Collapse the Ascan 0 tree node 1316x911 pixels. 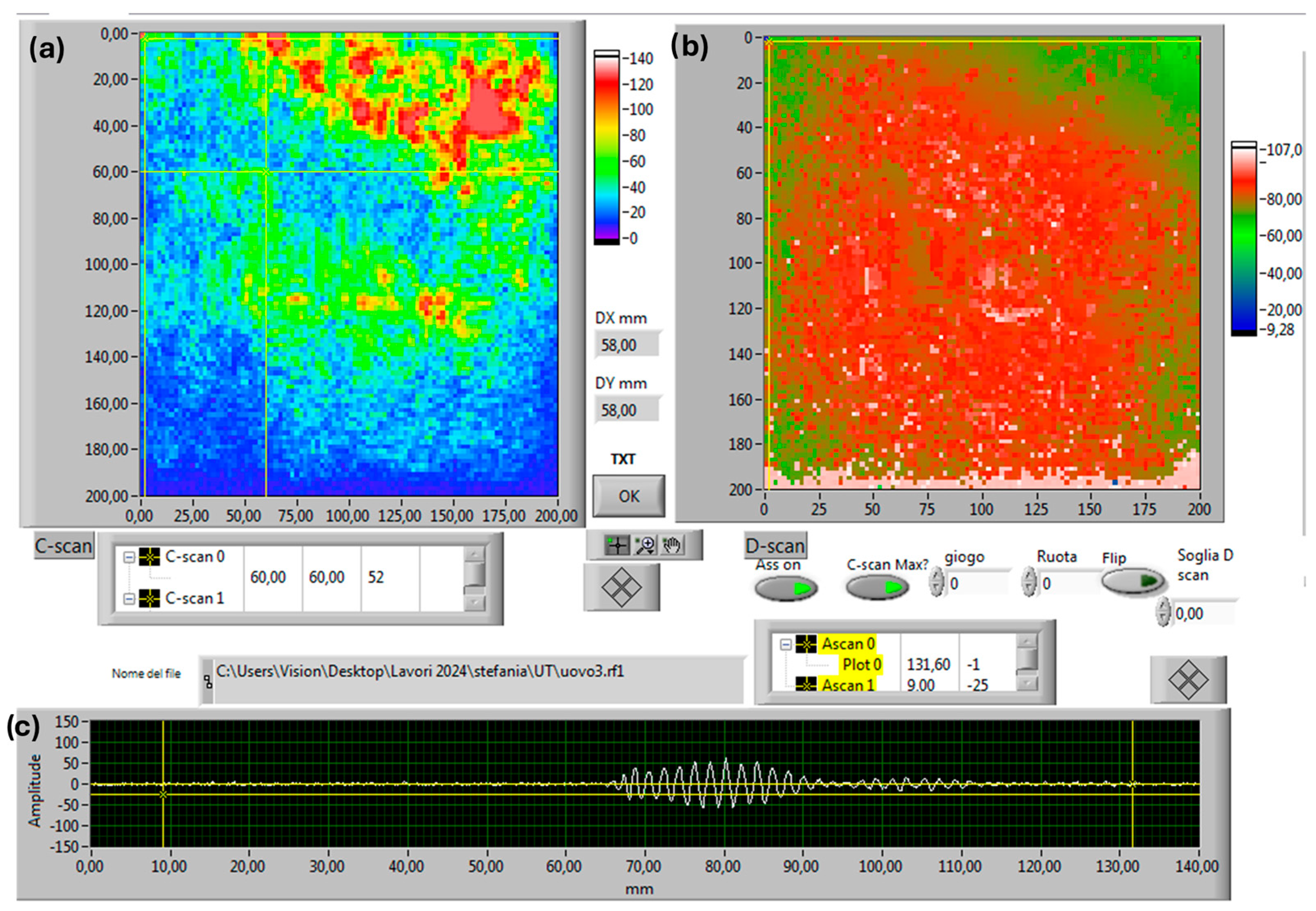(x=786, y=644)
